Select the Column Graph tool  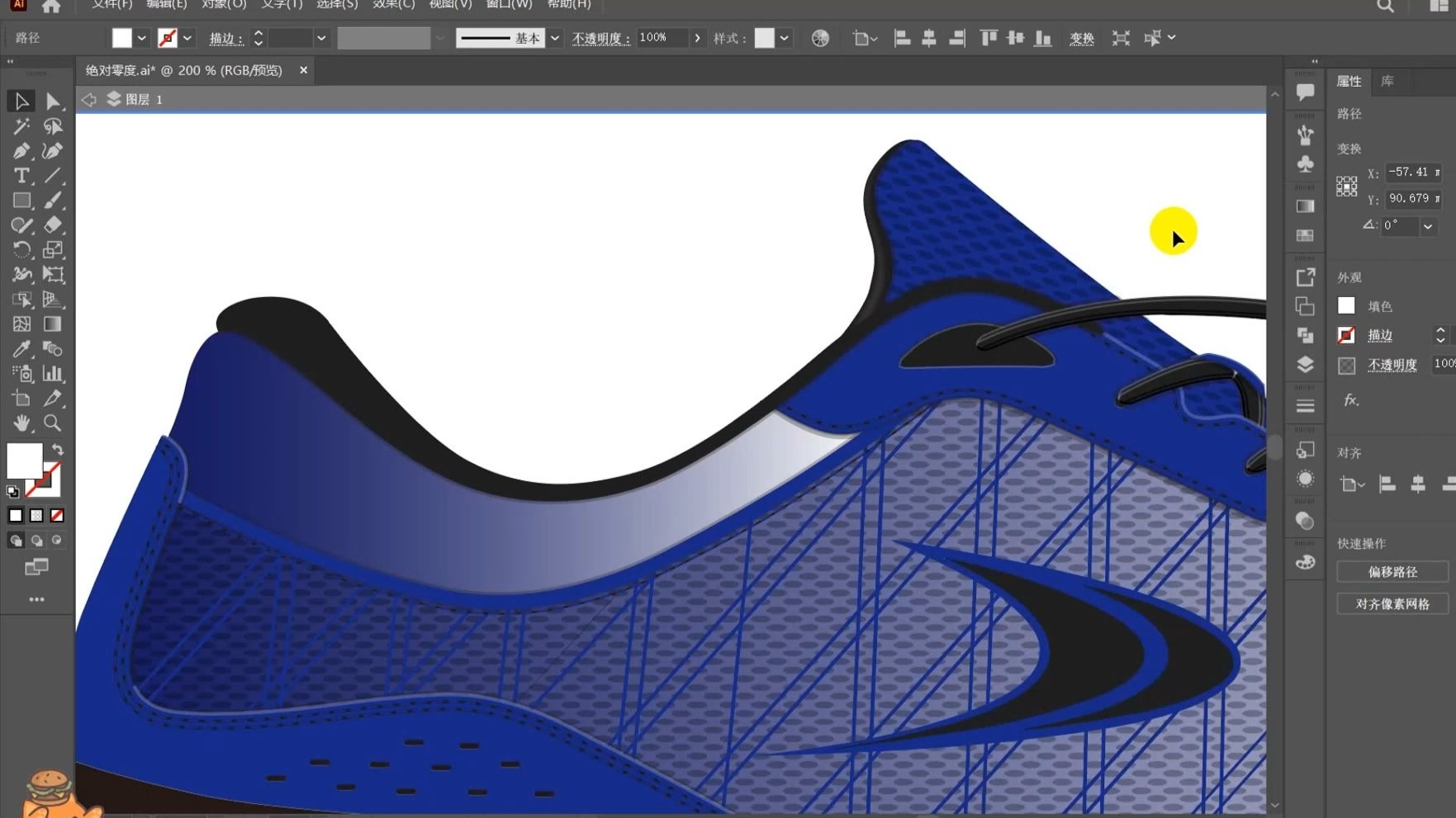pos(53,373)
